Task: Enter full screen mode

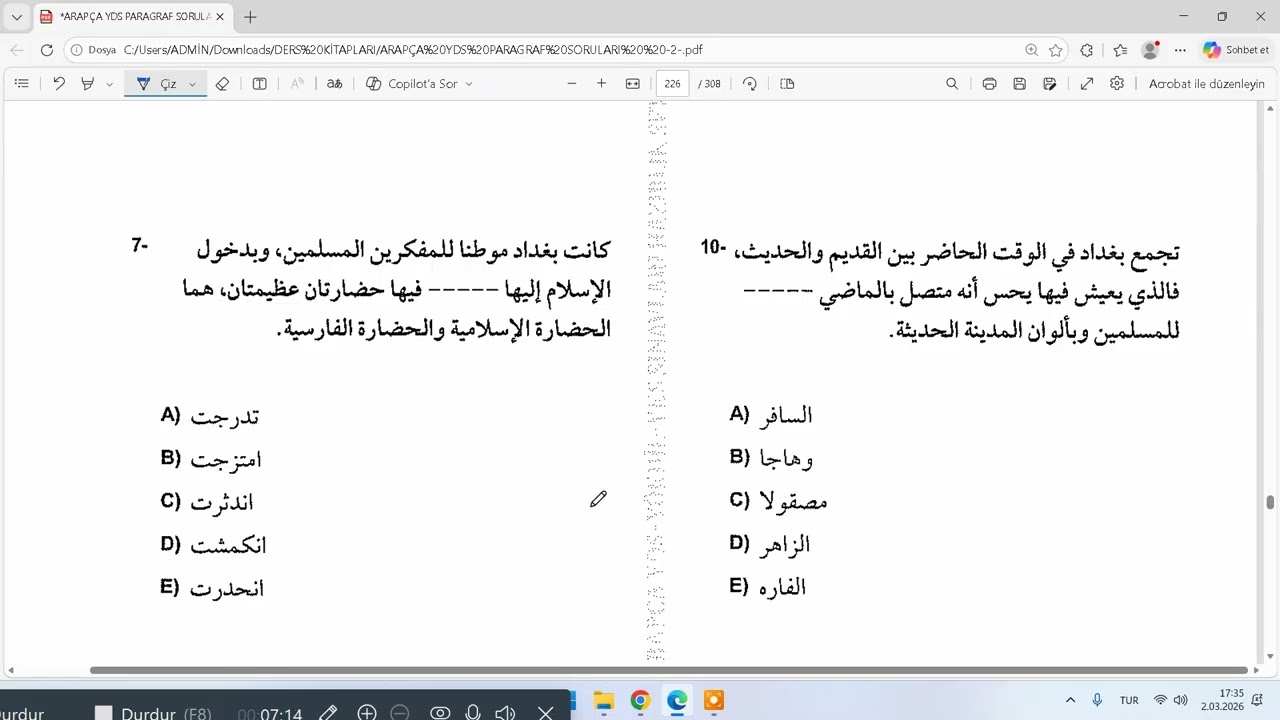Action: coord(1087,84)
